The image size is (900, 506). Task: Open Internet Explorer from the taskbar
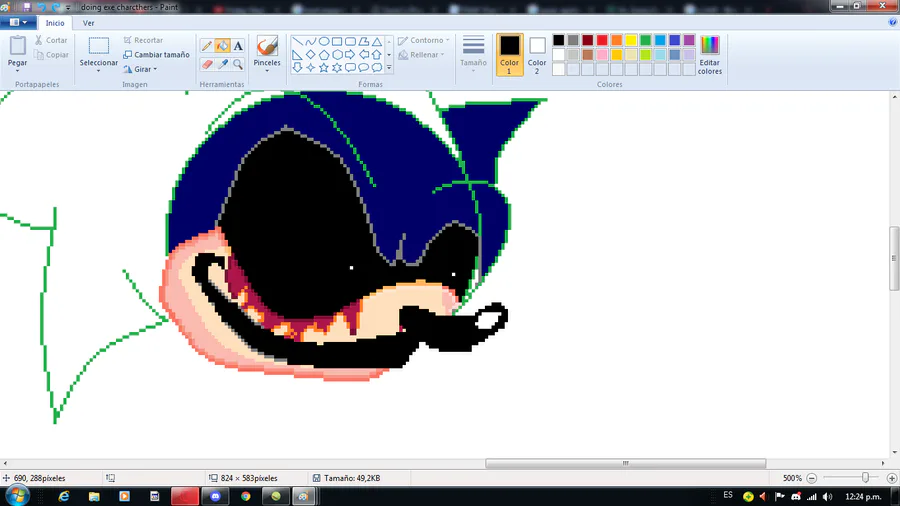(64, 496)
